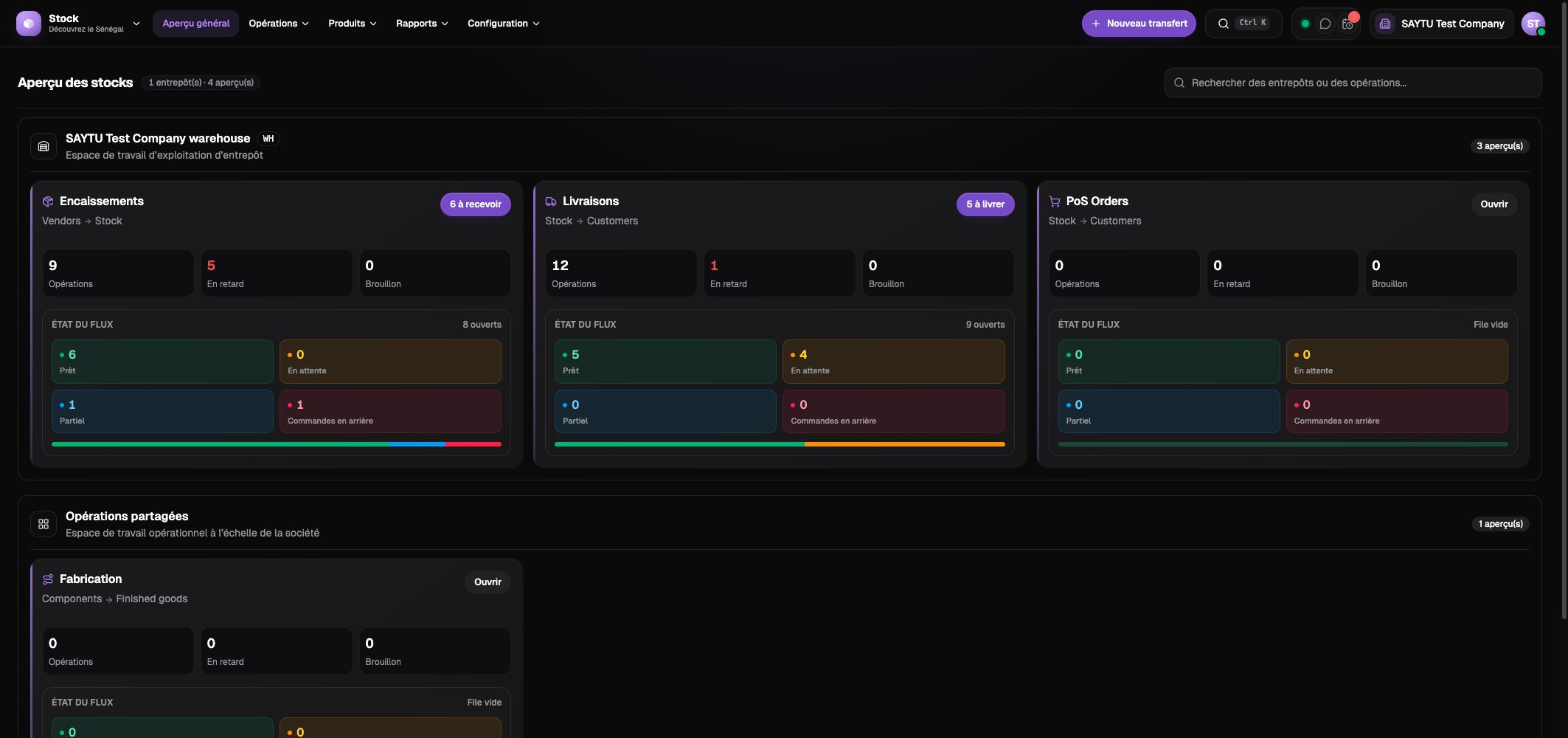The width and height of the screenshot is (1568, 738).
Task: Open the chat messages icon
Action: (x=1325, y=24)
